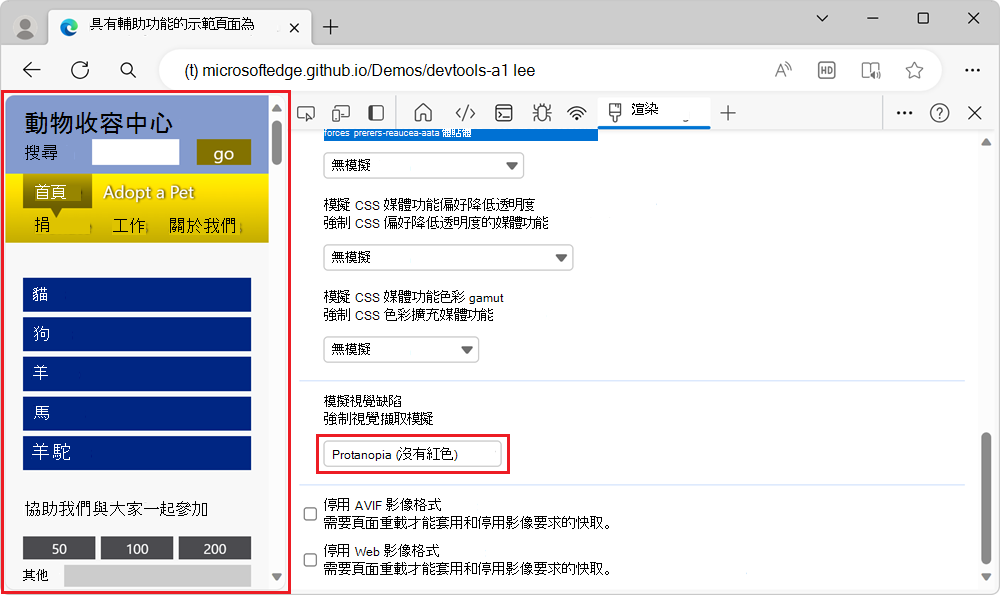Viewport: 1000px width, 595px height.
Task: Open the 關於我們 navigation link
Action: click(x=202, y=225)
